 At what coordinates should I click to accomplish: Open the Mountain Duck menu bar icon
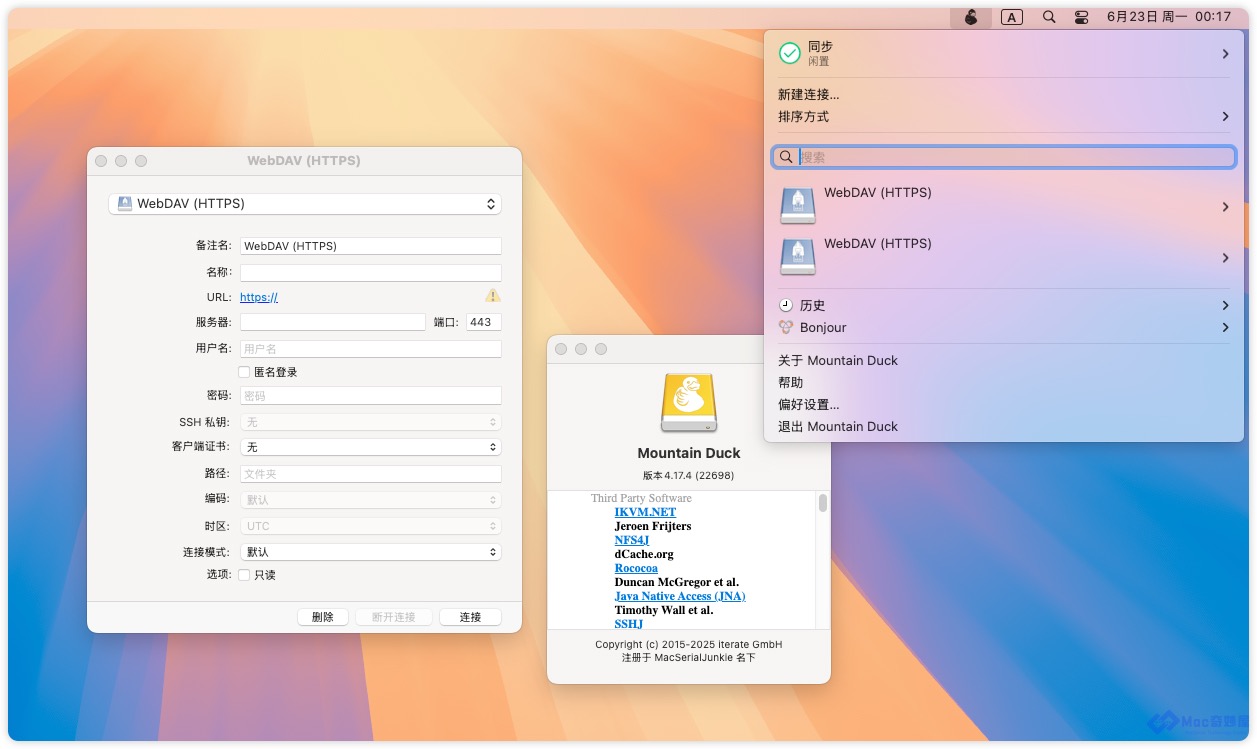click(970, 17)
